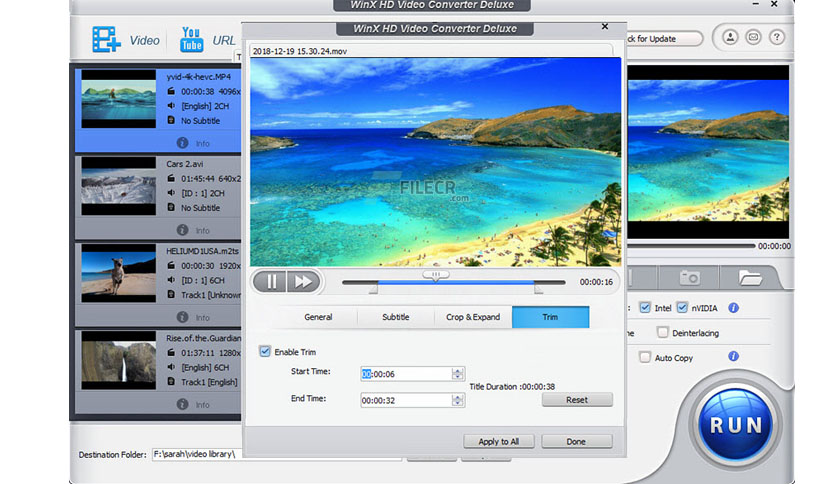836x484 pixels.
Task: Click the file name 2018-12-19 15.30.24.mov
Action: 300,51
